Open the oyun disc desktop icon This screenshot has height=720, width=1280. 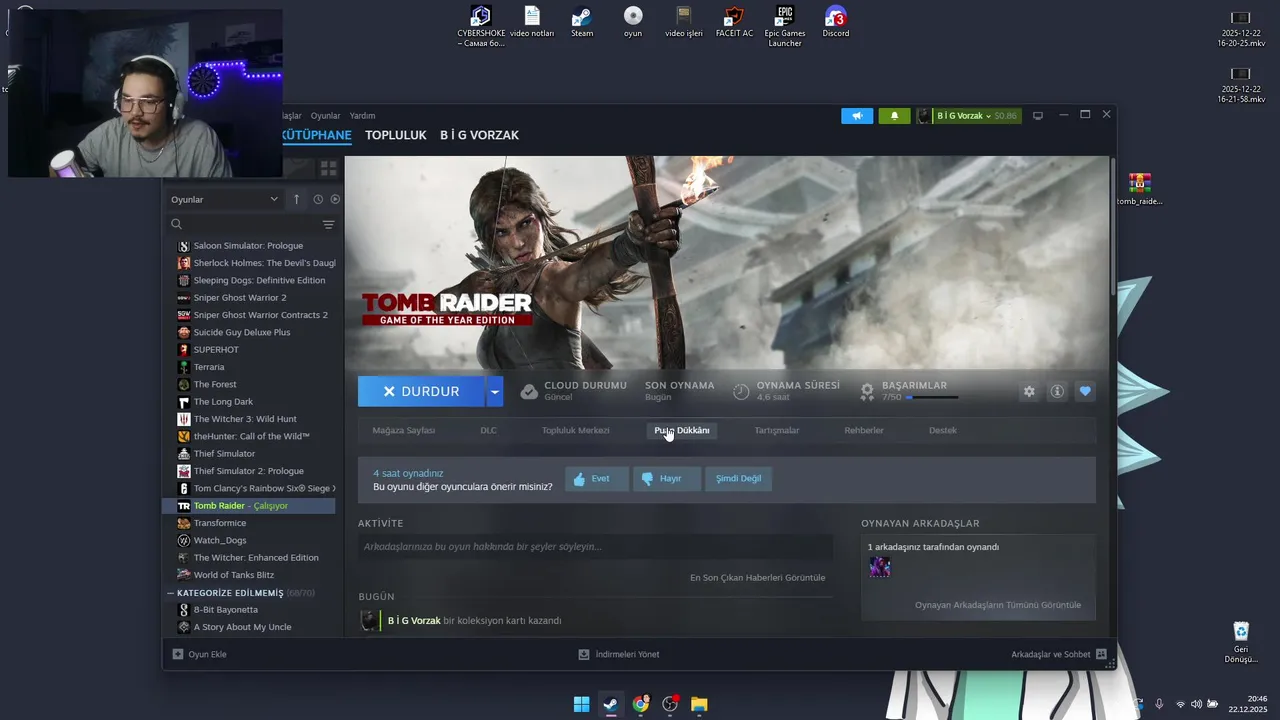633,22
